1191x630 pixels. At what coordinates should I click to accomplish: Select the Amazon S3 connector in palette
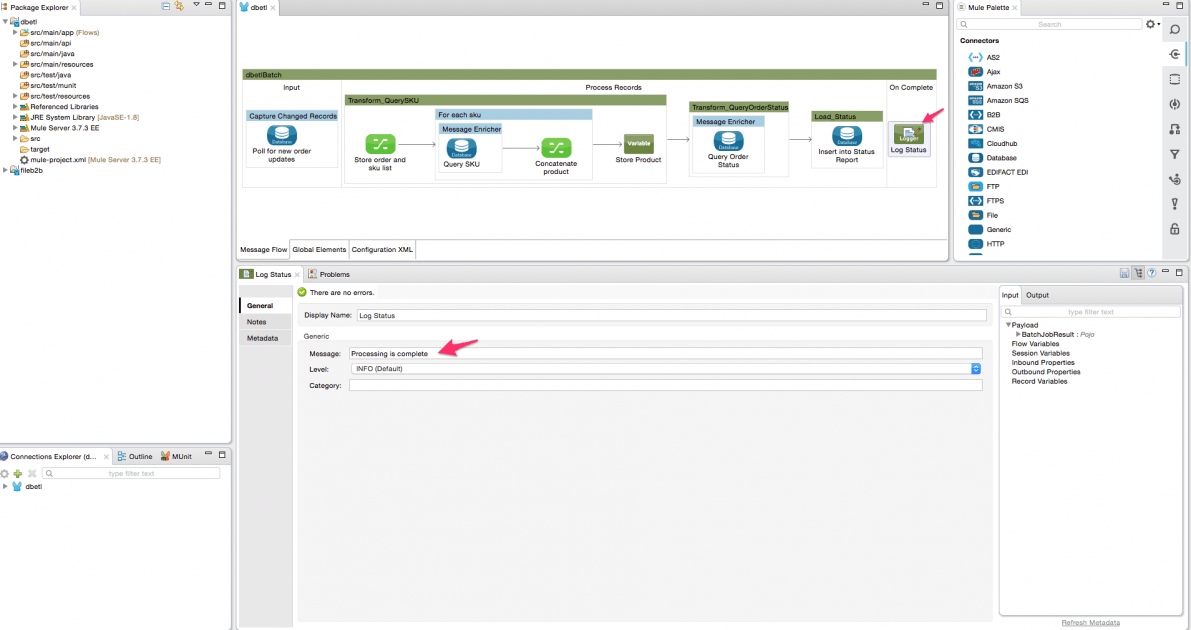point(1003,86)
